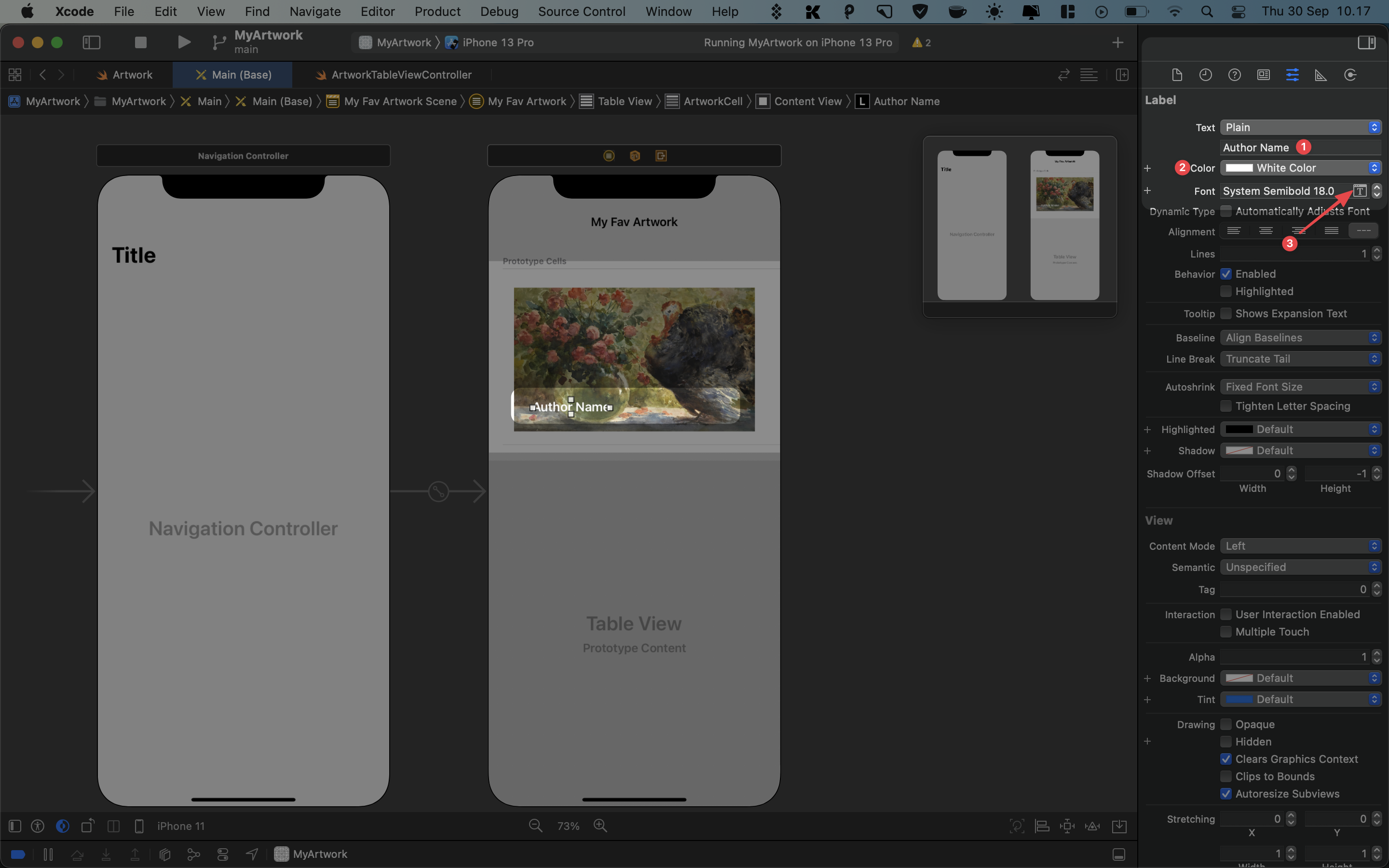Open the Text type Plain dropdown
The height and width of the screenshot is (868, 1389).
coord(1300,127)
